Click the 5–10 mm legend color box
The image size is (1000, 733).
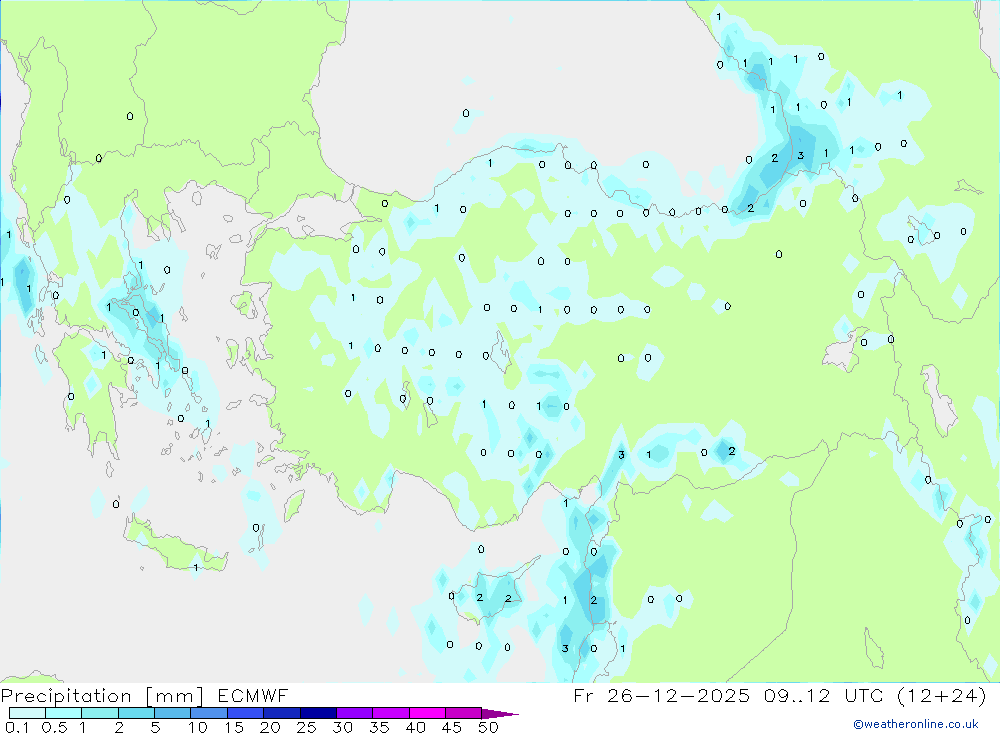pyautogui.click(x=172, y=713)
